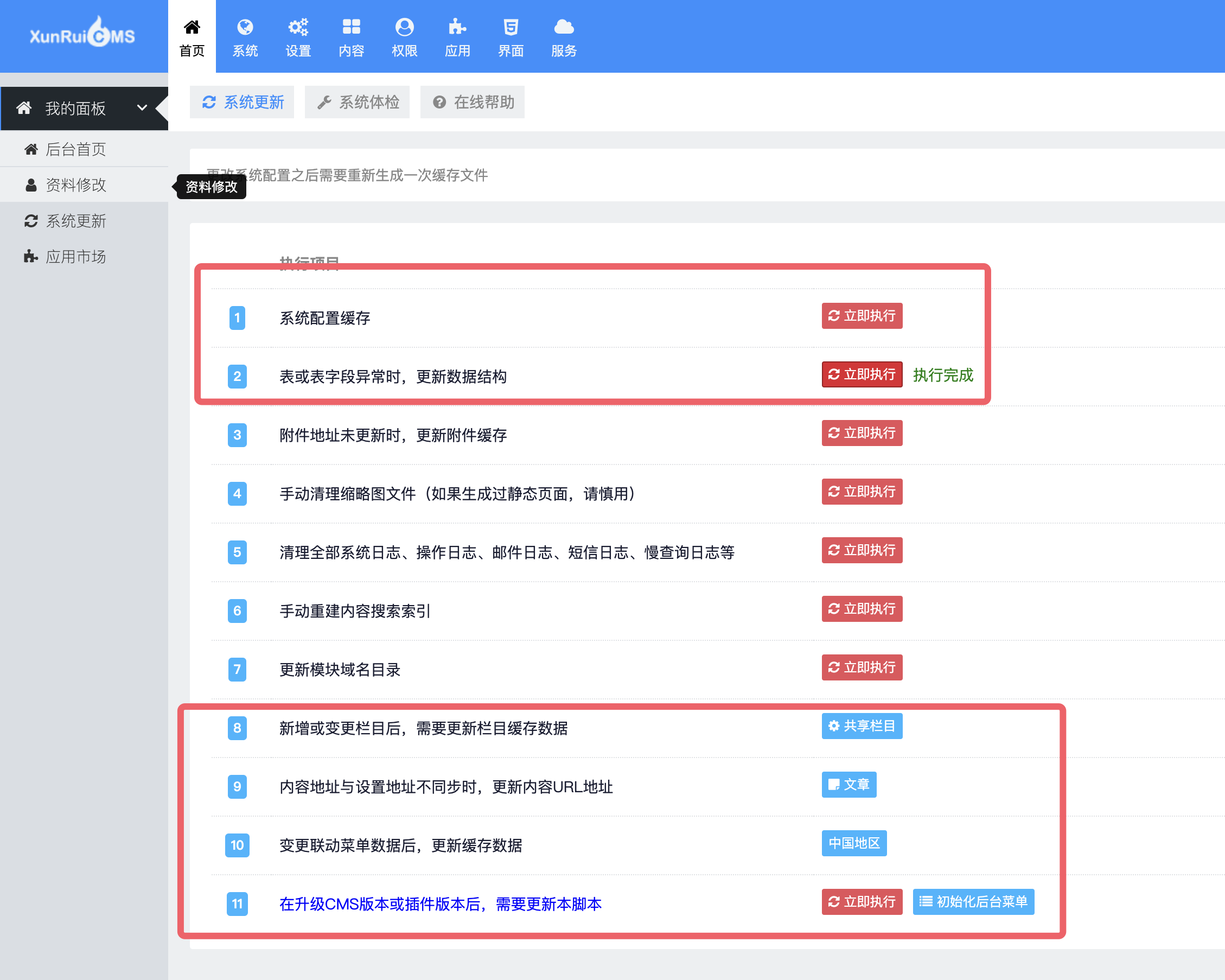This screenshot has width=1225, height=980.
Task: Click number badge 1
Action: (x=237, y=318)
